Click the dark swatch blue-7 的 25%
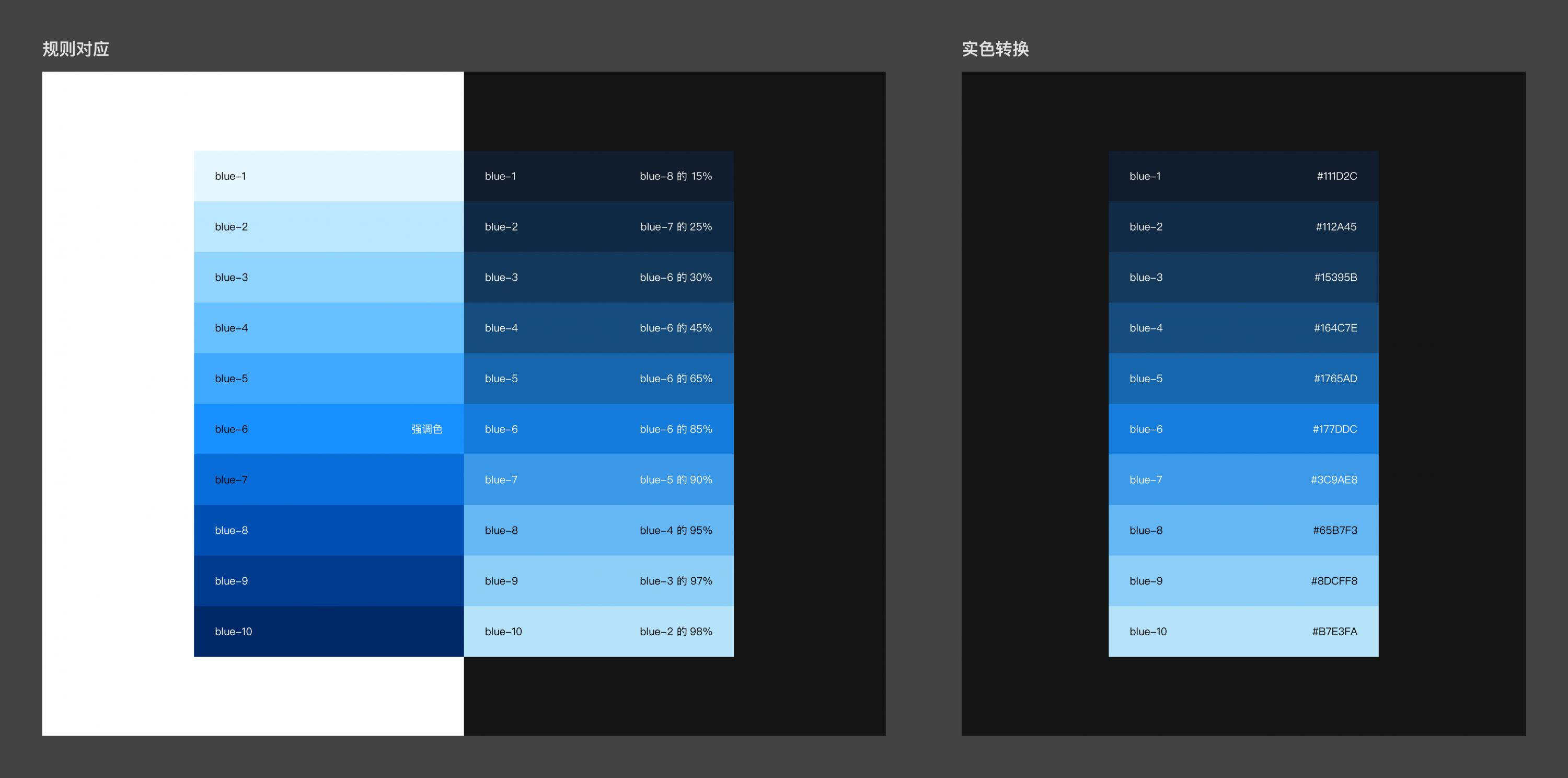The image size is (1568, 778). pos(598,226)
